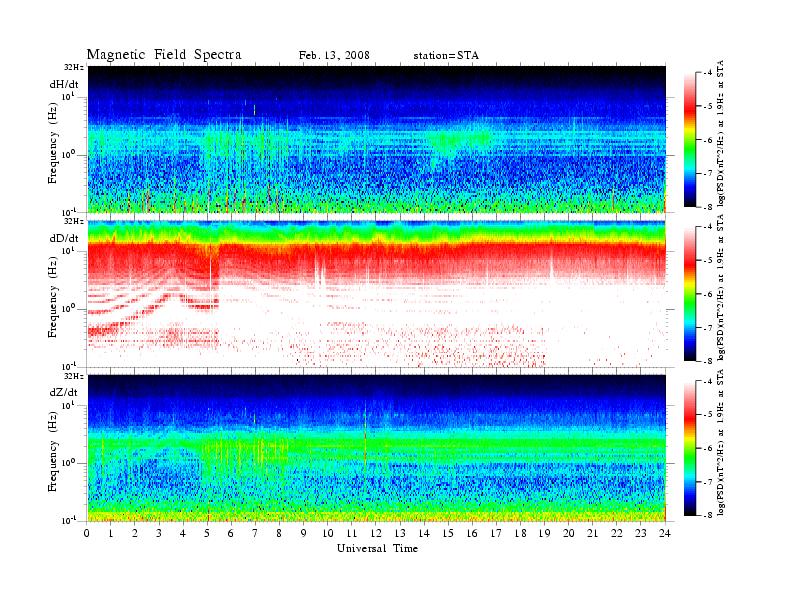Click the dD/dt color bar unit label

click(721, 287)
